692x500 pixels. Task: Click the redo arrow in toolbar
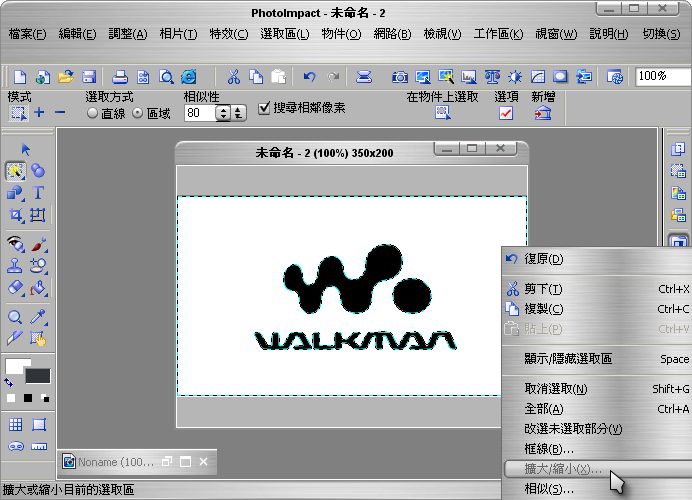click(x=333, y=77)
